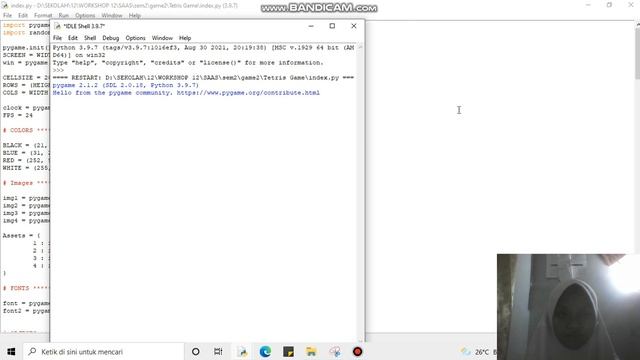Click 'WHITE =' line in editor

(x=25, y=168)
